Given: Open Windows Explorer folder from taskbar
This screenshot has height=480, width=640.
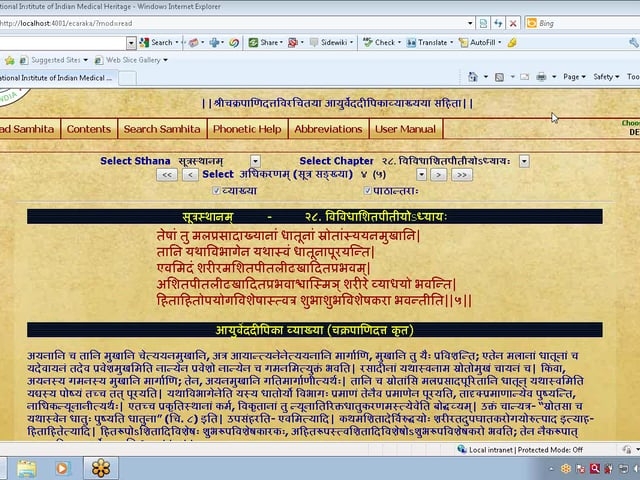Looking at the screenshot, I should pyautogui.click(x=26, y=467).
